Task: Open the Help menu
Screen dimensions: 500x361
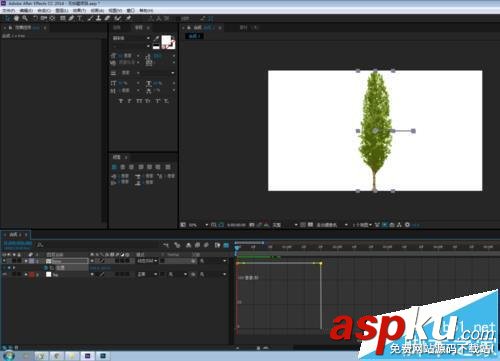Action: (x=146, y=11)
